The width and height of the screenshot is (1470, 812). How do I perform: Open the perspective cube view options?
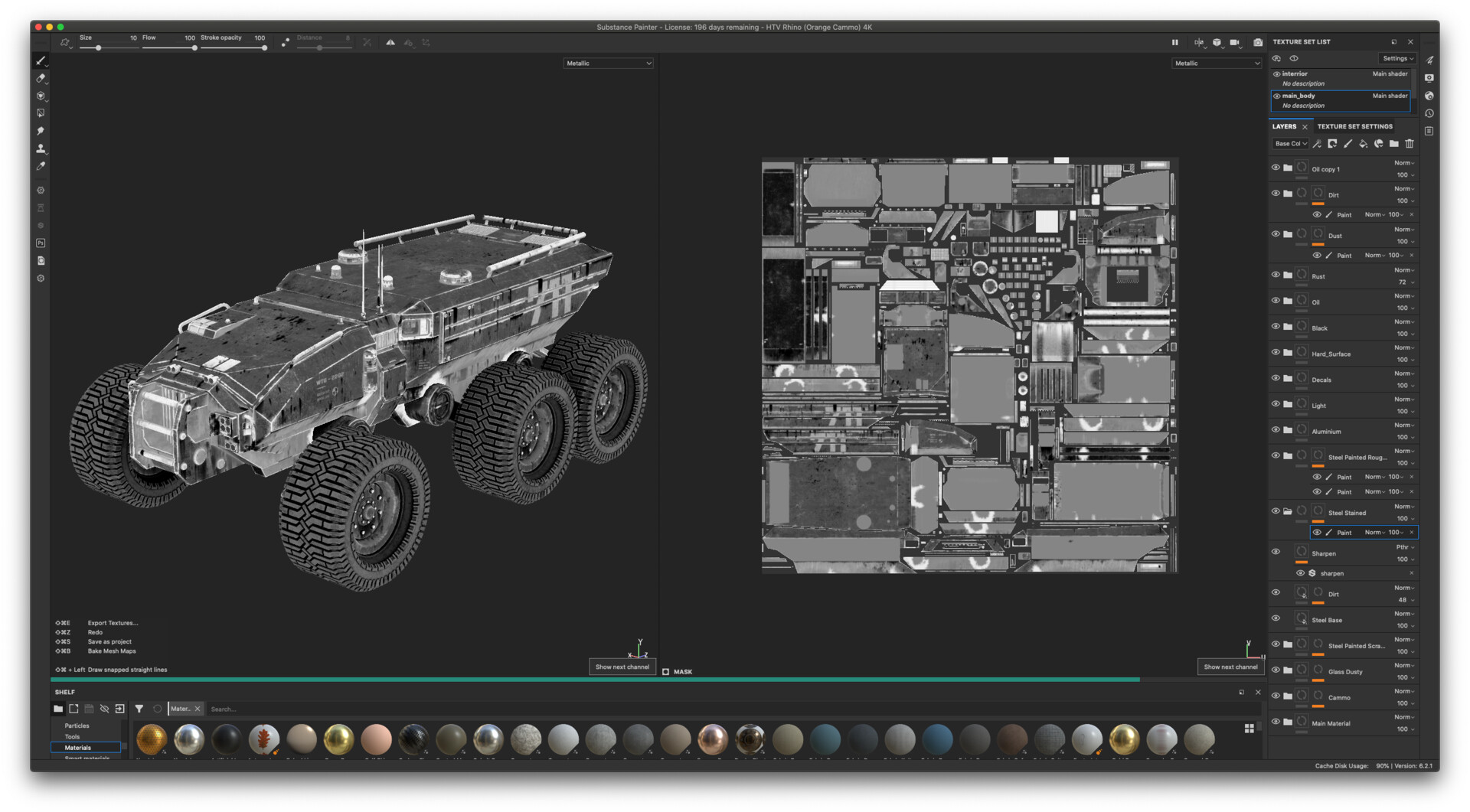1217,43
